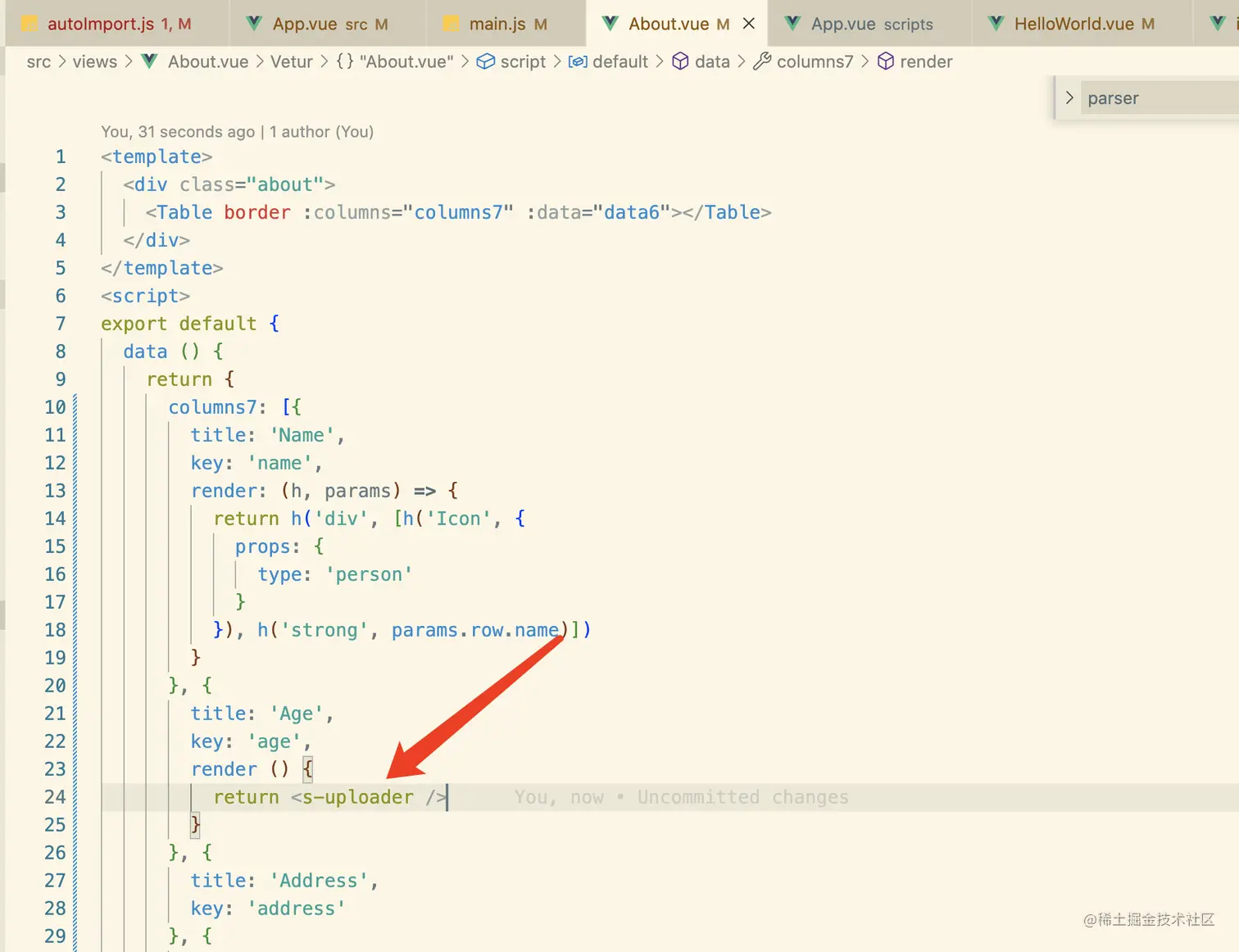Focus the find field containing "parser"
1239x952 pixels.
(1160, 97)
